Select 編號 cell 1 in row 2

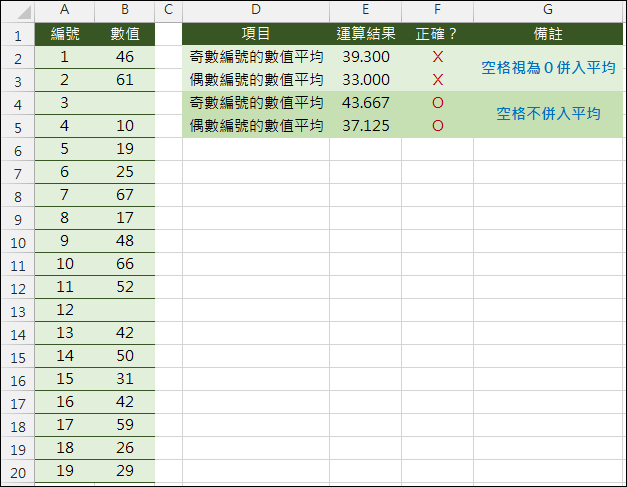click(x=65, y=57)
